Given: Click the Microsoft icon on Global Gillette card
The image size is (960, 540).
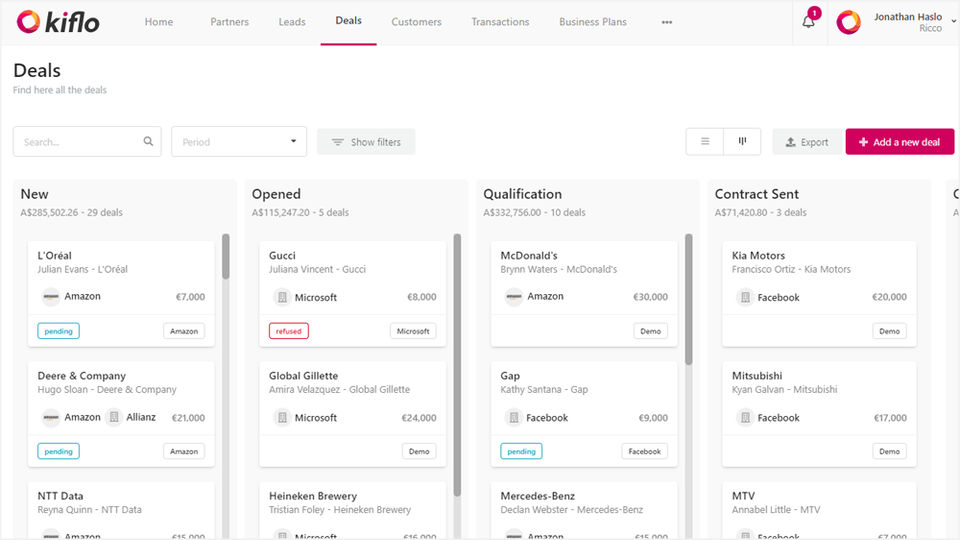Looking at the screenshot, I should click(x=282, y=418).
